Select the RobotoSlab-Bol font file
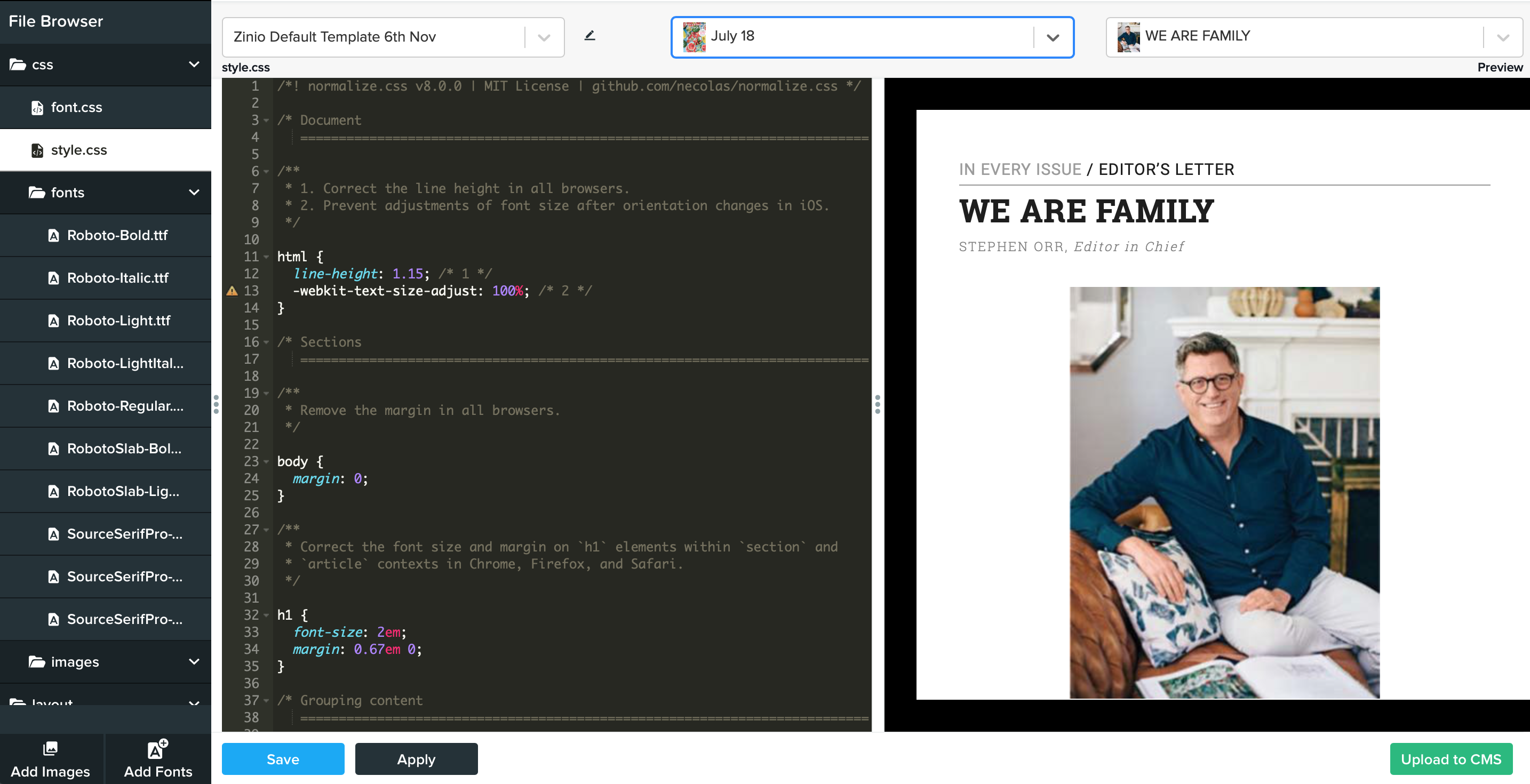Image resolution: width=1530 pixels, height=784 pixels. point(106,449)
